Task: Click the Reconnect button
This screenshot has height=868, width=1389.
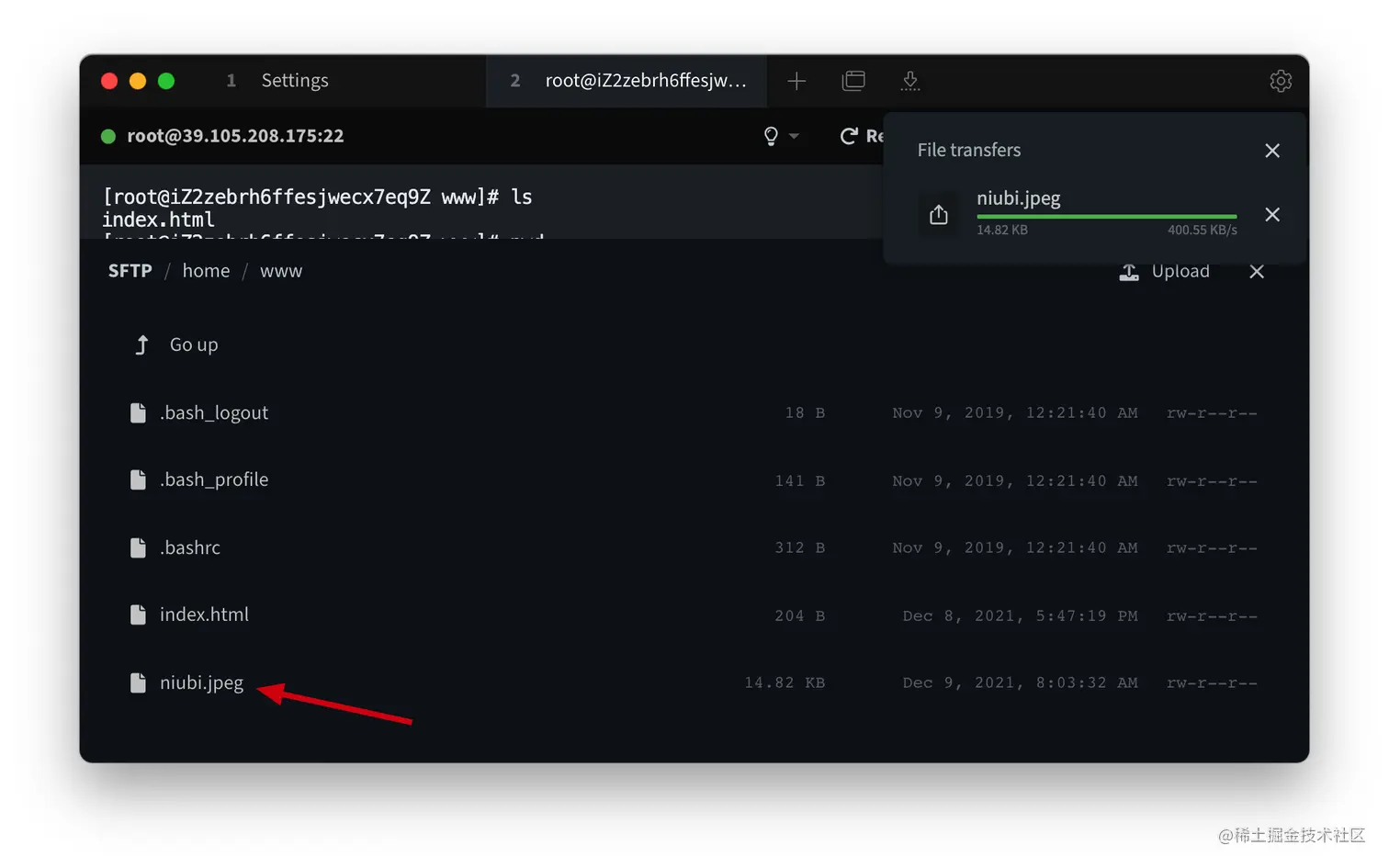Action: (862, 136)
